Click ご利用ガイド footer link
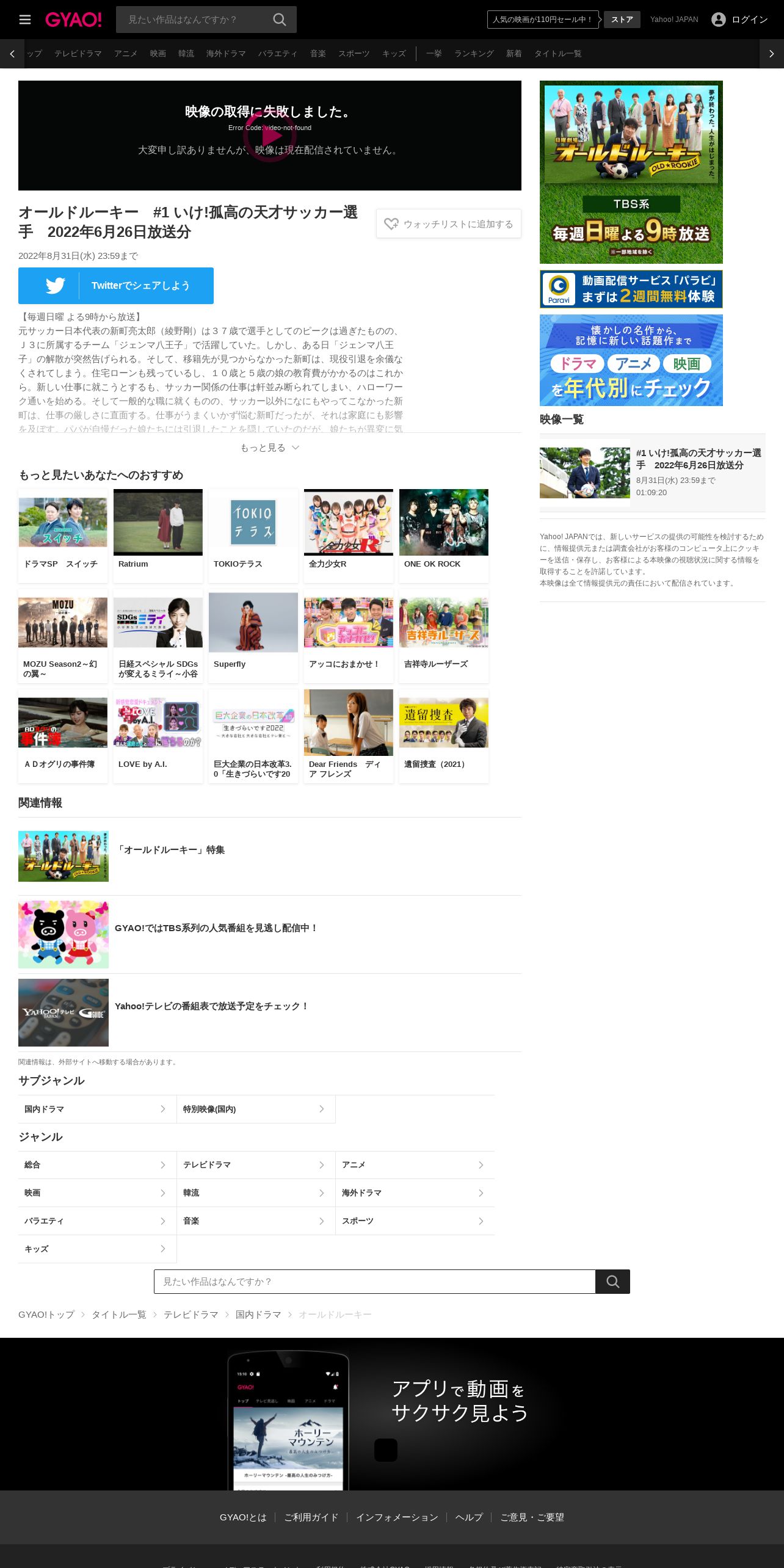 (311, 1517)
